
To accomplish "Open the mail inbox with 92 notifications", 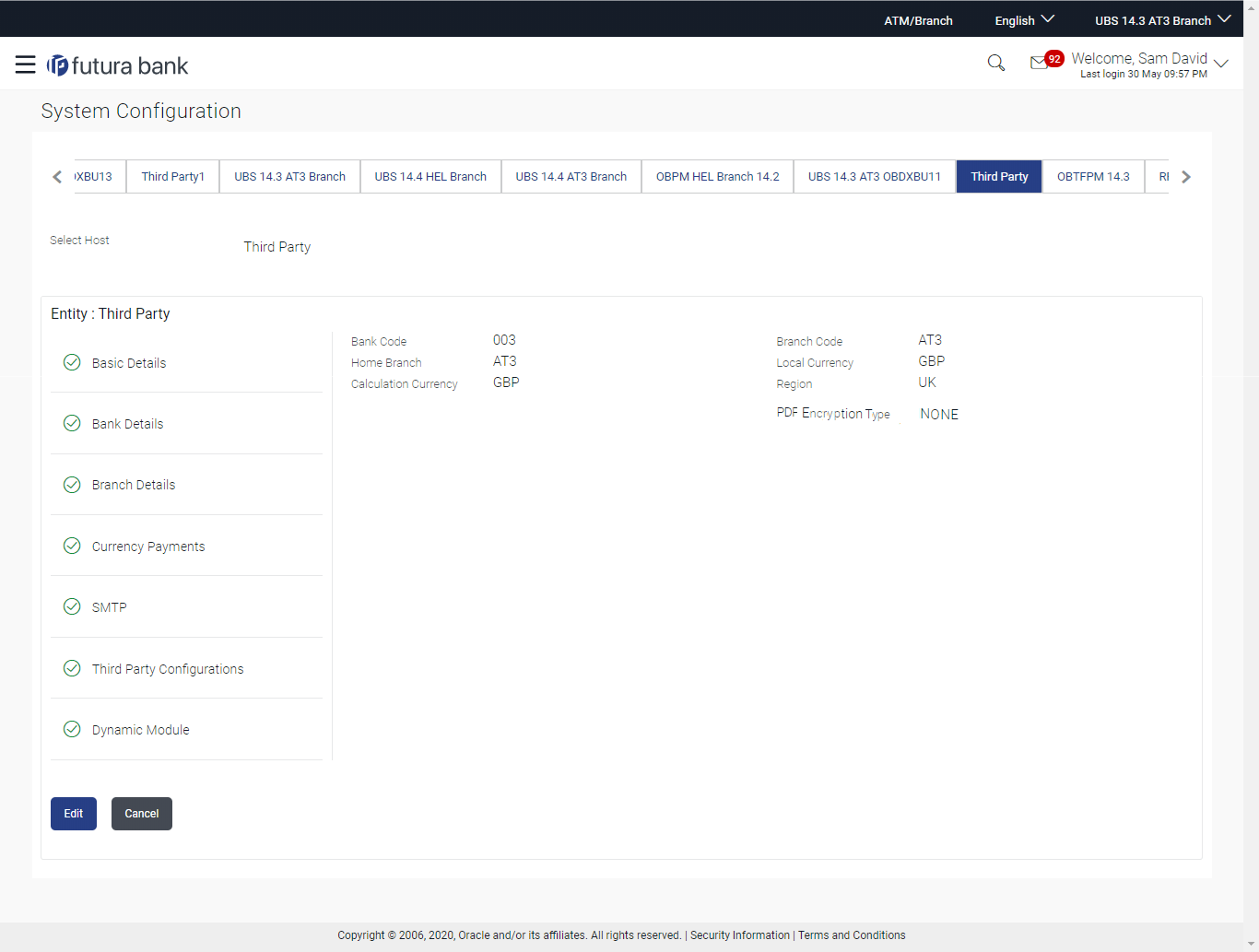I will (x=1046, y=61).
